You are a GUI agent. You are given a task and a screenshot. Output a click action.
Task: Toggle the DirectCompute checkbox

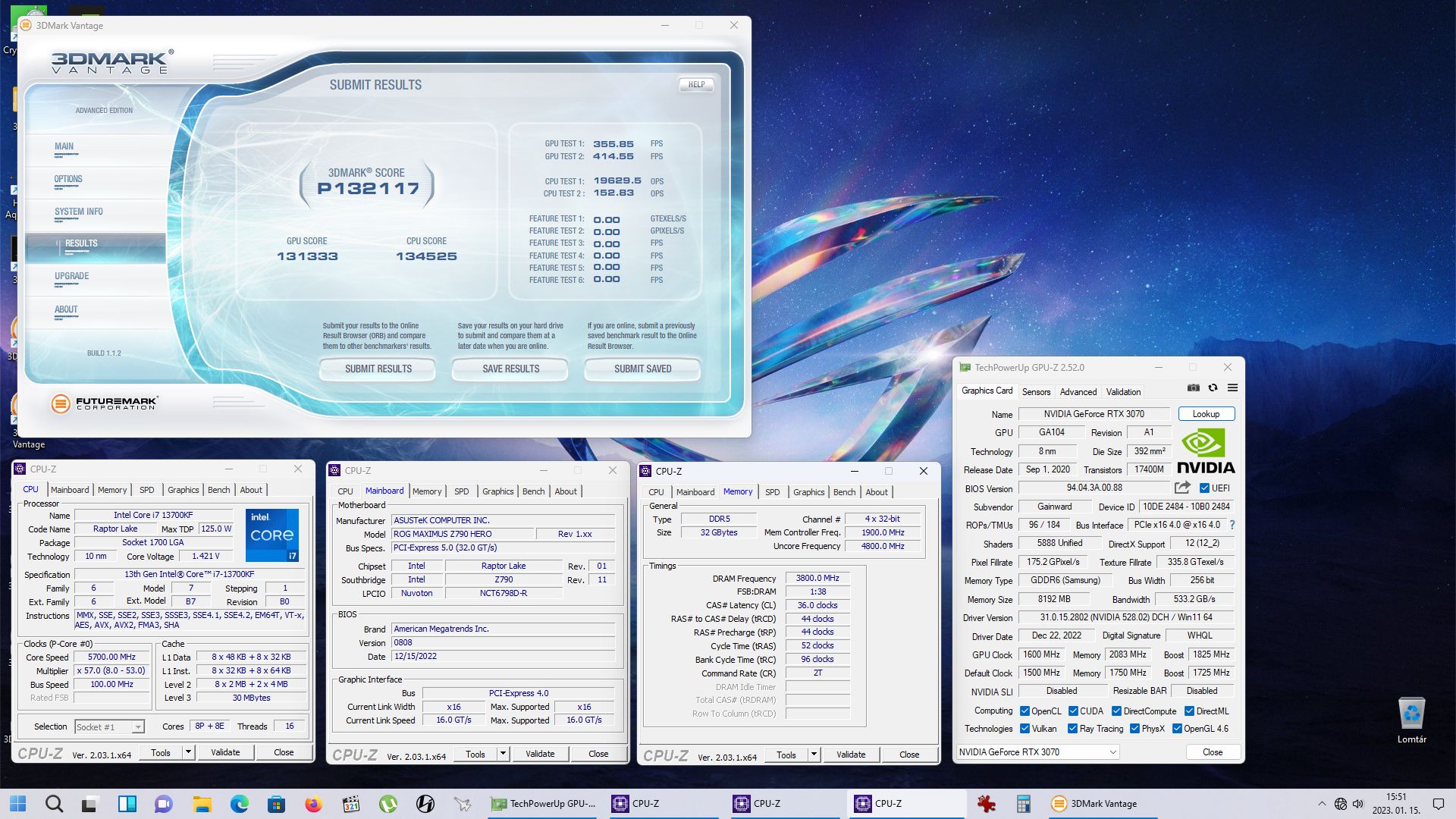coord(1116,711)
